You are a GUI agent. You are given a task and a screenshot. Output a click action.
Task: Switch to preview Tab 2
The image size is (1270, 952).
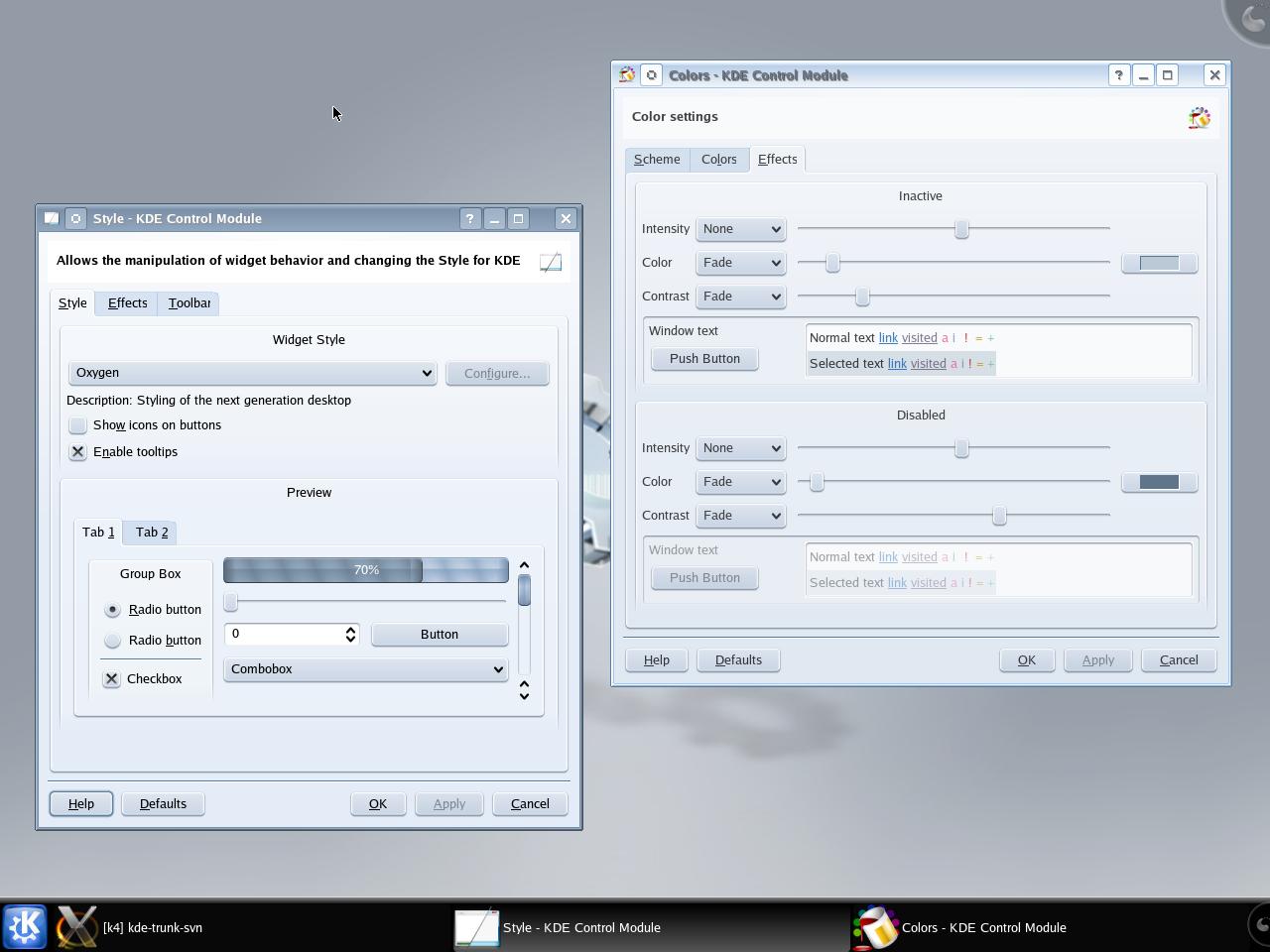coord(152,533)
